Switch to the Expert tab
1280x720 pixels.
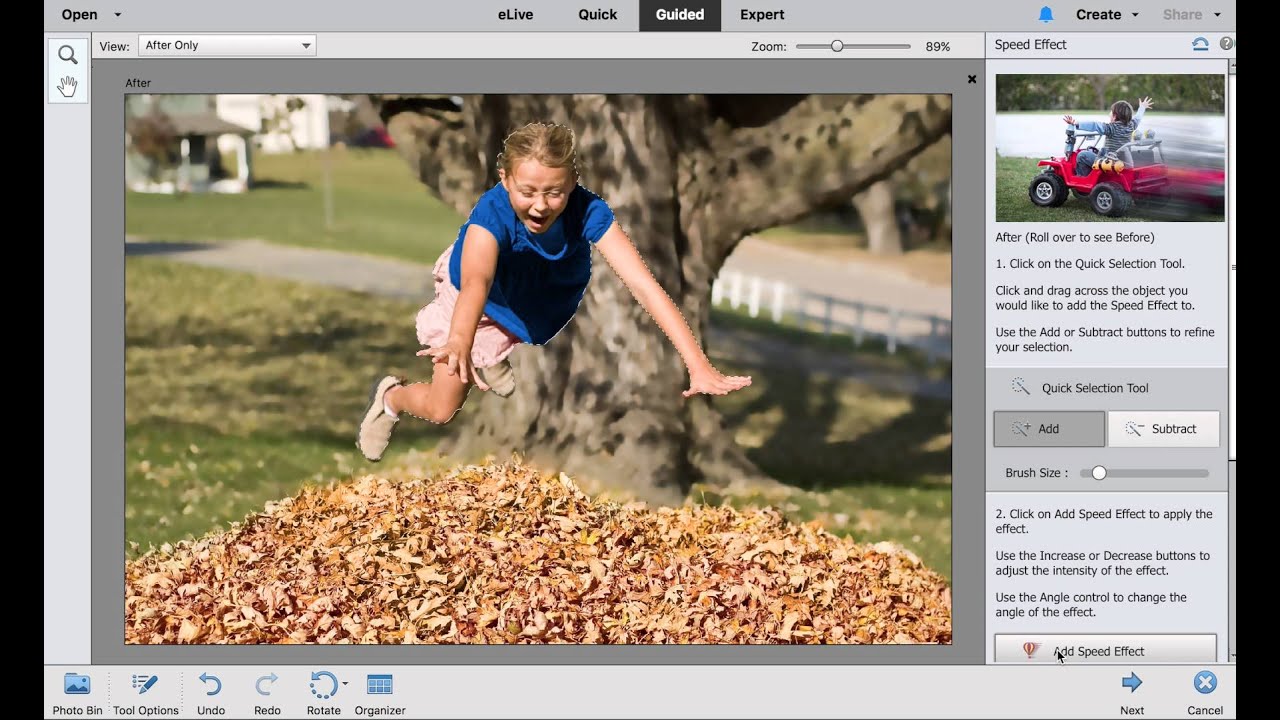click(x=762, y=14)
